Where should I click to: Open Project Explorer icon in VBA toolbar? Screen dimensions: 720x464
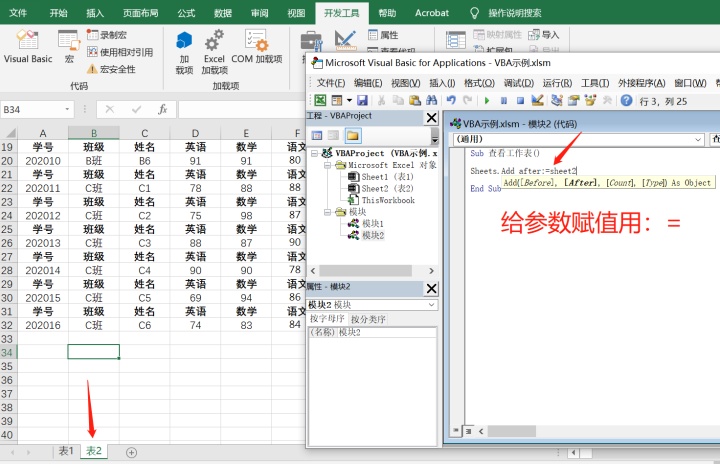pos(557,100)
